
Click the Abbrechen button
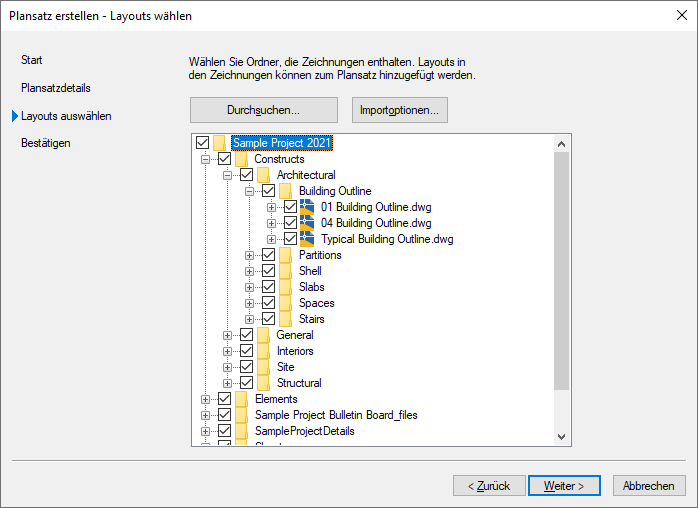[x=649, y=486]
